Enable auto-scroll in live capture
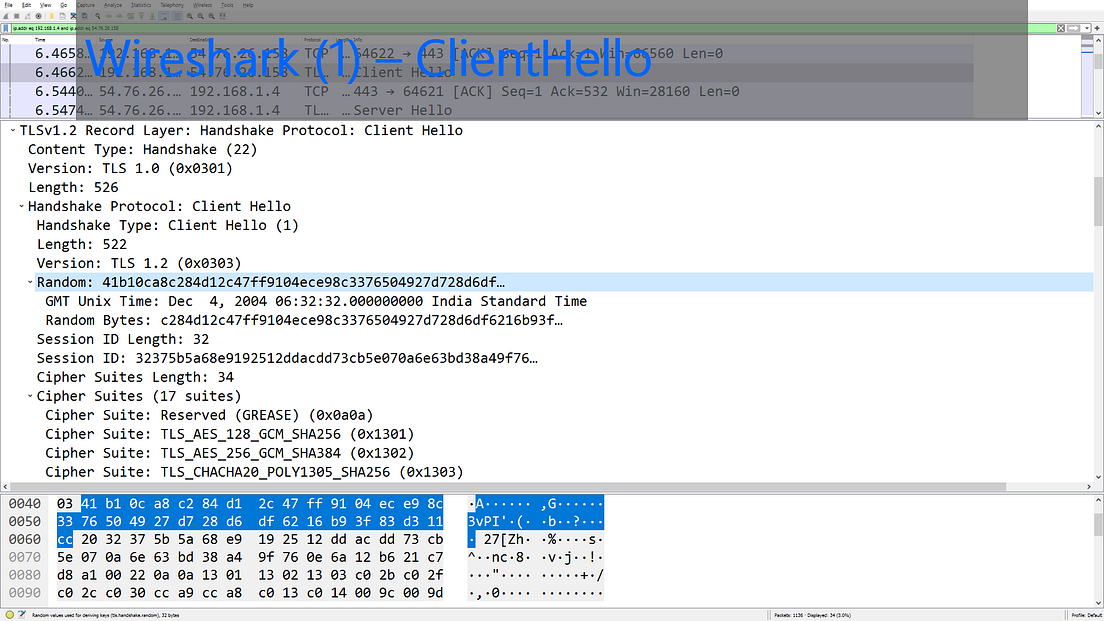Image resolution: width=1104 pixels, height=621 pixels. (164, 16)
